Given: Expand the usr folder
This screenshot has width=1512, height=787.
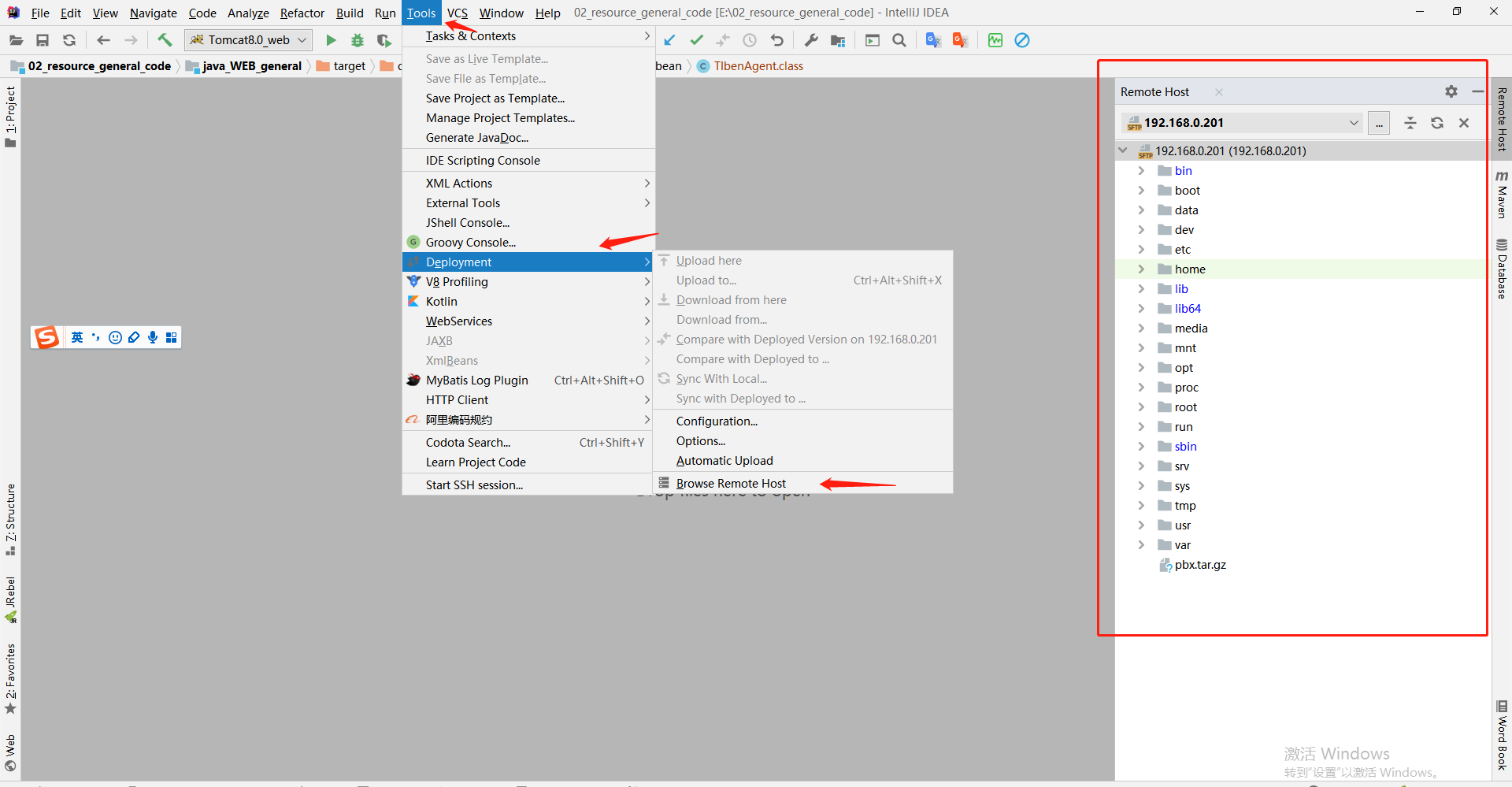Looking at the screenshot, I should tap(1141, 525).
